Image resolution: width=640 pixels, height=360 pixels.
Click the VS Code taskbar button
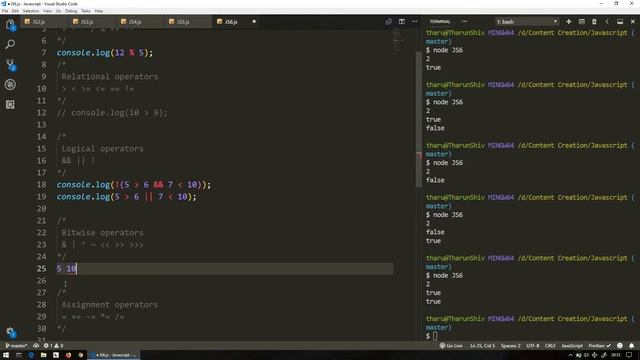114,355
